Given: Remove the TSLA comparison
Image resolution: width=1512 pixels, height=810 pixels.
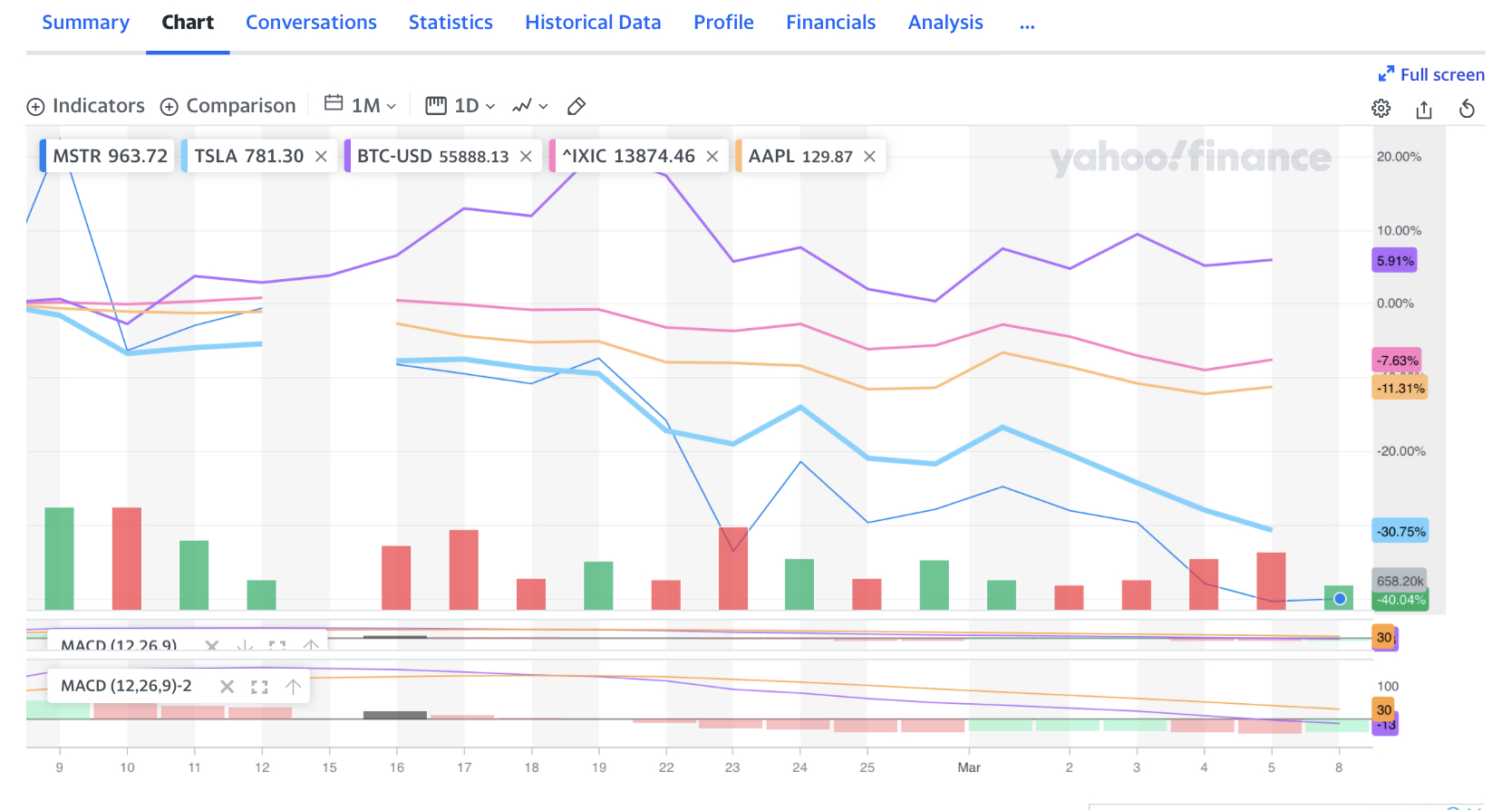Looking at the screenshot, I should point(321,157).
